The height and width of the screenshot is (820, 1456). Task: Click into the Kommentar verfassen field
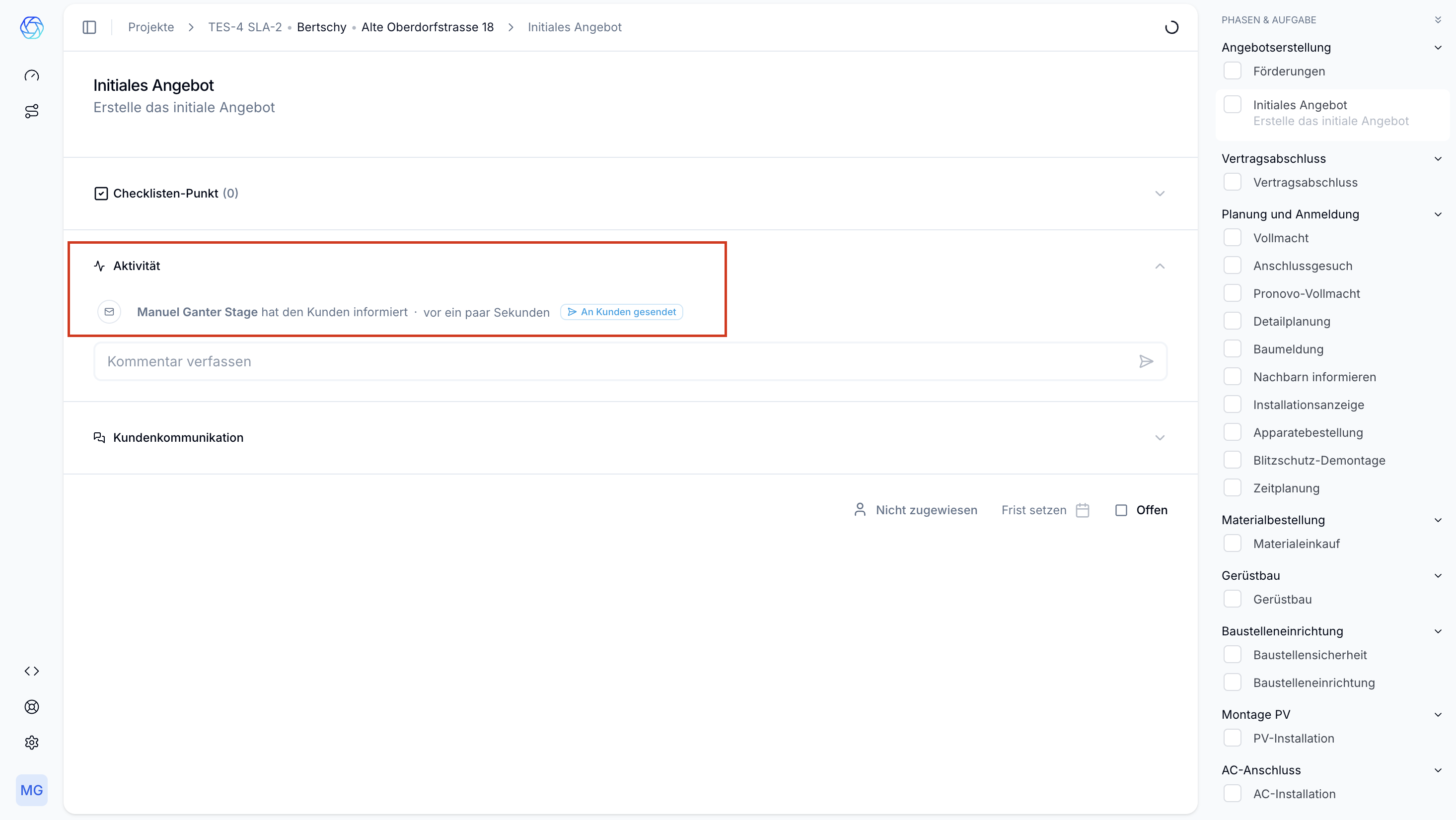click(616, 361)
